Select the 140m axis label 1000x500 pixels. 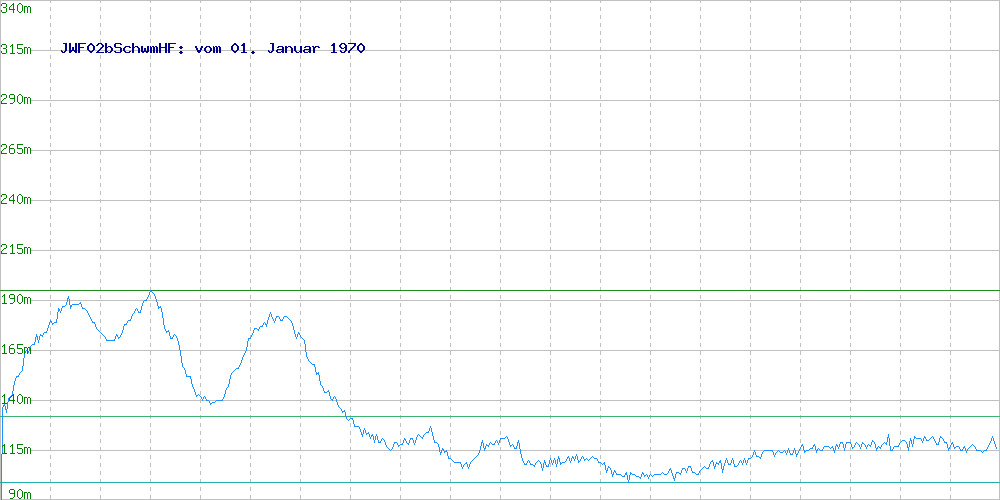pyautogui.click(x=17, y=399)
